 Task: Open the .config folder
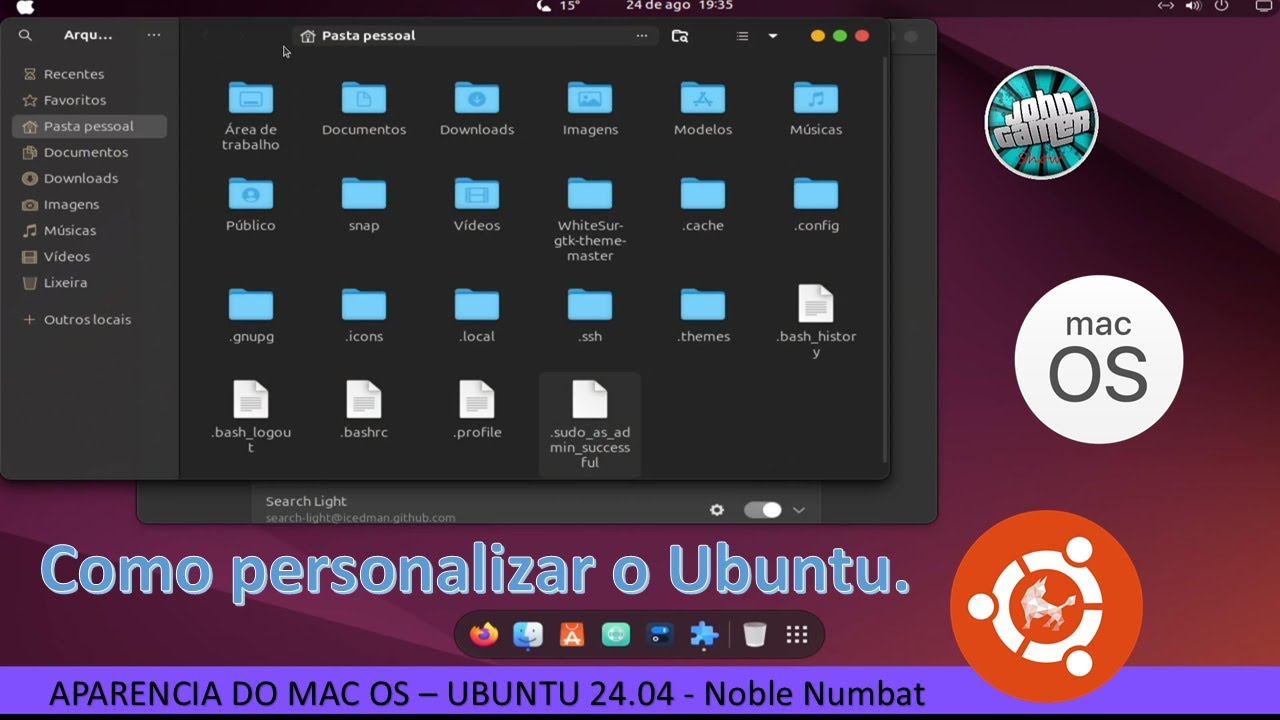(x=816, y=204)
